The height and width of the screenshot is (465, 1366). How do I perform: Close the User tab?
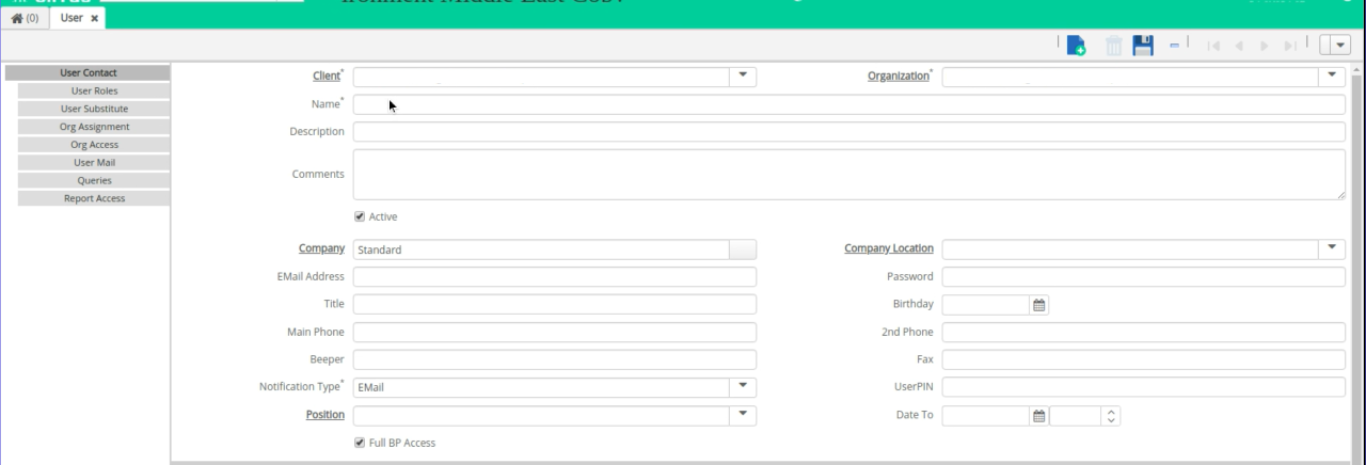(94, 18)
